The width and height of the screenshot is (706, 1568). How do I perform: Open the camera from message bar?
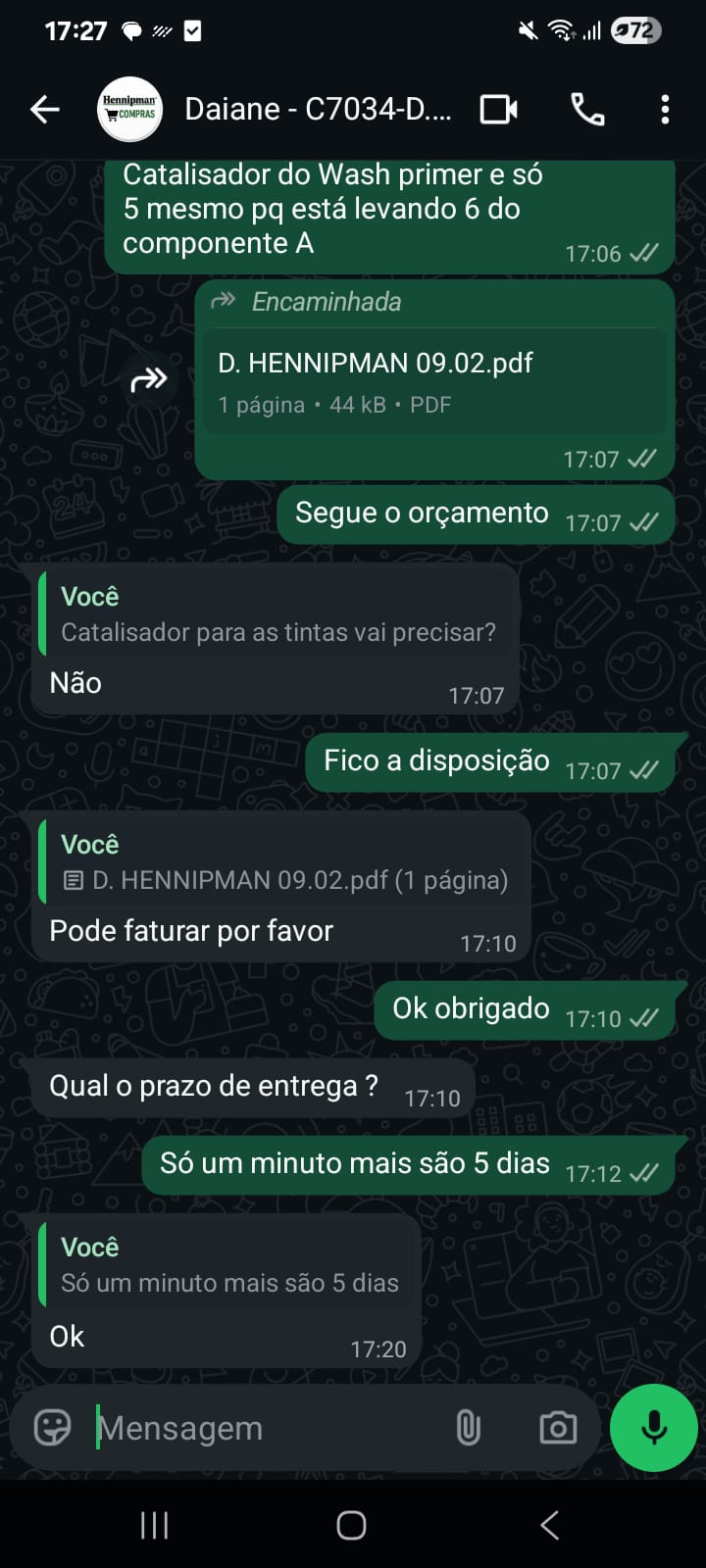point(558,1428)
